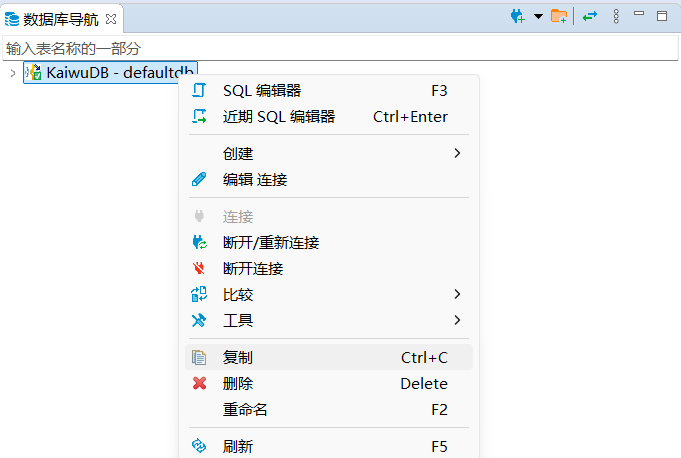This screenshot has width=681, height=458.
Task: Select 重命名 in the context menu
Action: 245,410
